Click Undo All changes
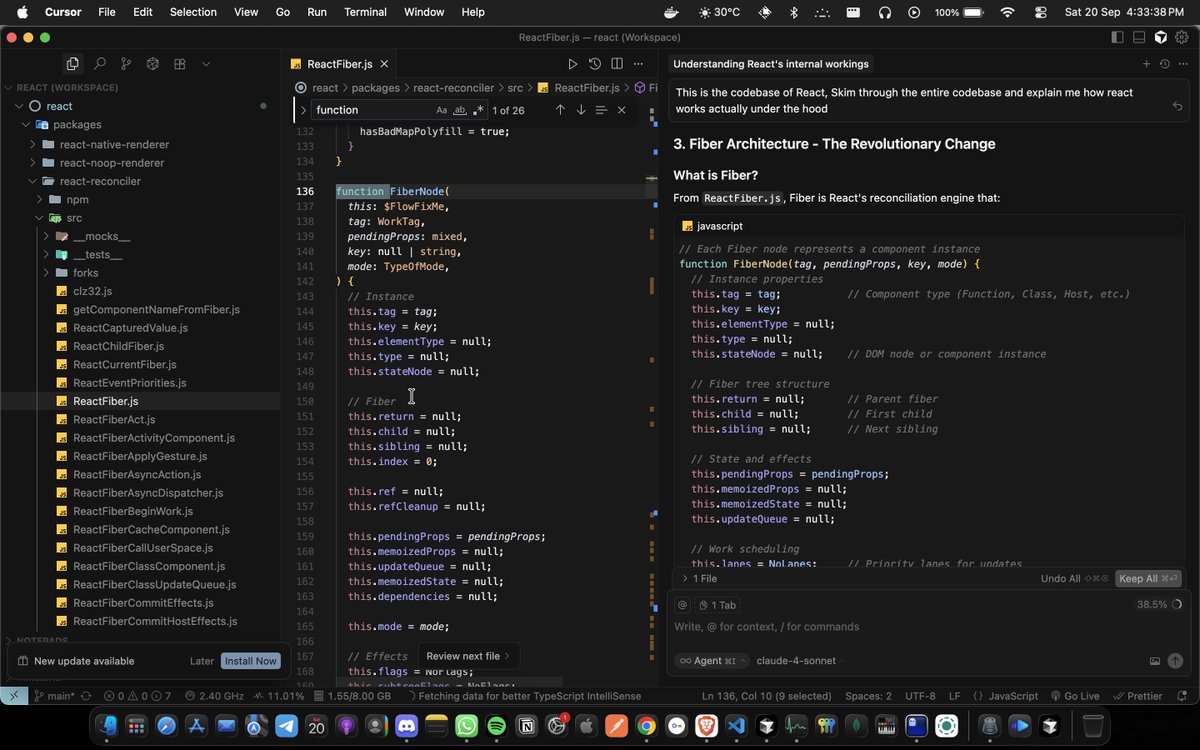Screen dimensions: 1200x750 tap(1074, 578)
